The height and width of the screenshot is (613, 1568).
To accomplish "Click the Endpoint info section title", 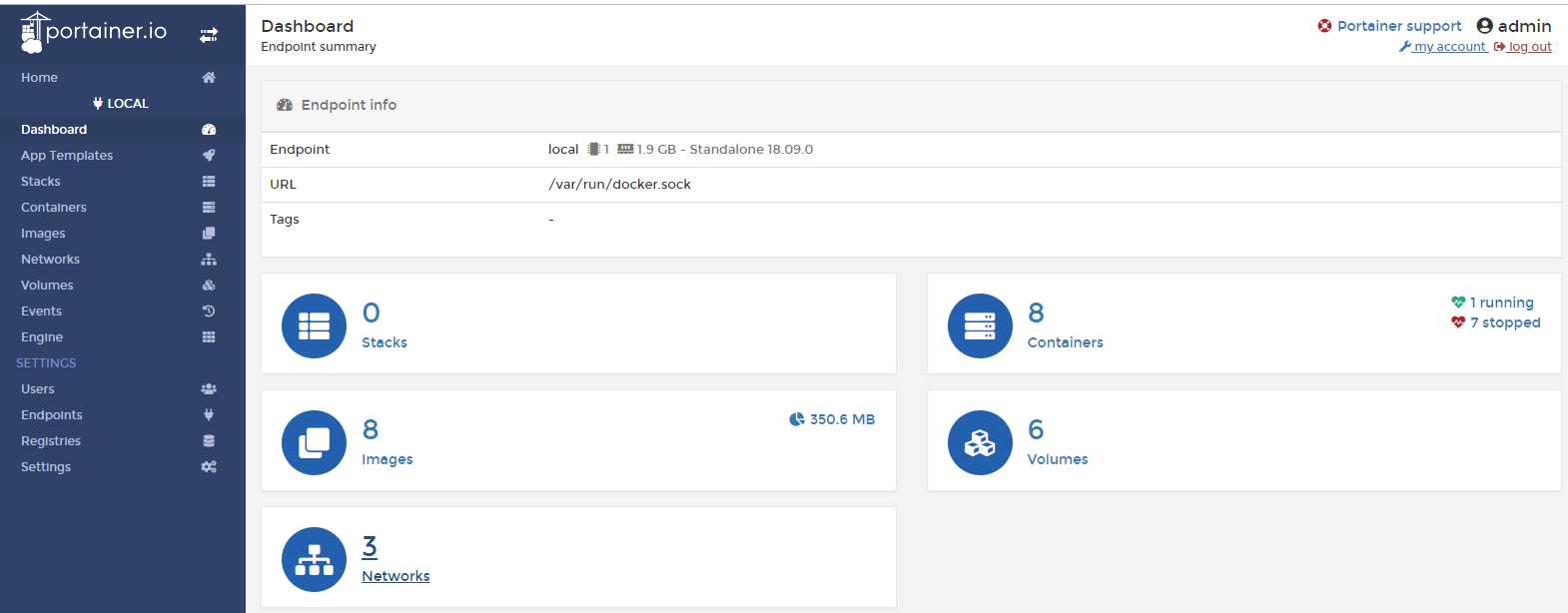I will (x=349, y=105).
